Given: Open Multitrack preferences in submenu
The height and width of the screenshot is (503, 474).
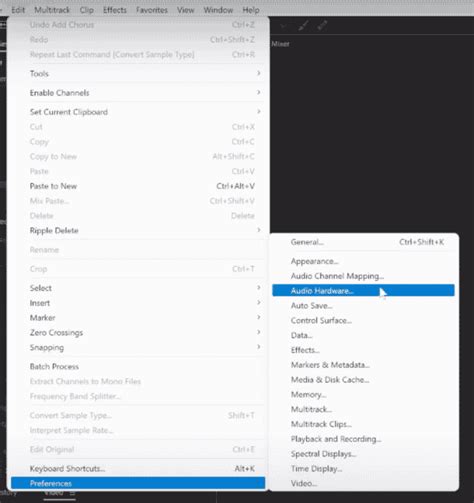Looking at the screenshot, I should (363, 409).
